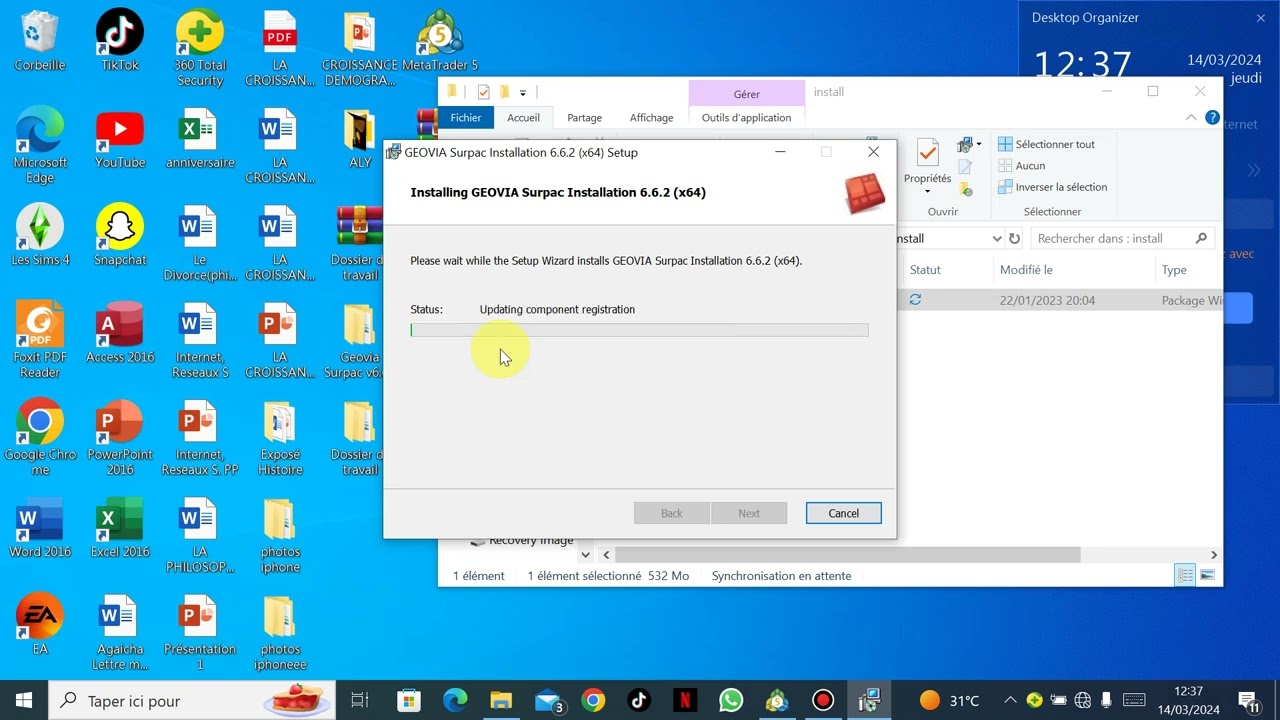Expand the Propriétés dropdown arrow

tap(927, 191)
